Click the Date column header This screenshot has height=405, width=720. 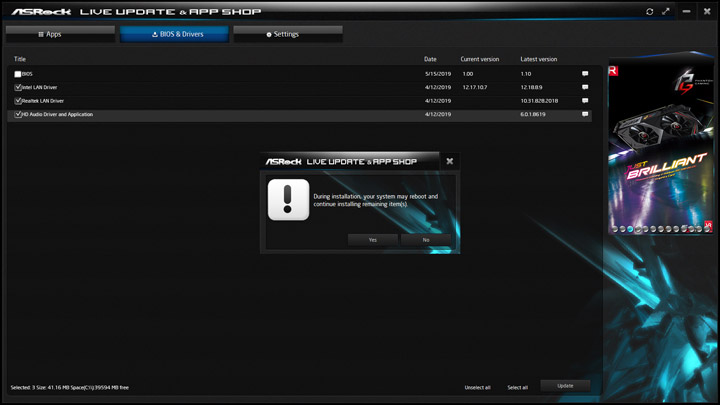tap(430, 59)
